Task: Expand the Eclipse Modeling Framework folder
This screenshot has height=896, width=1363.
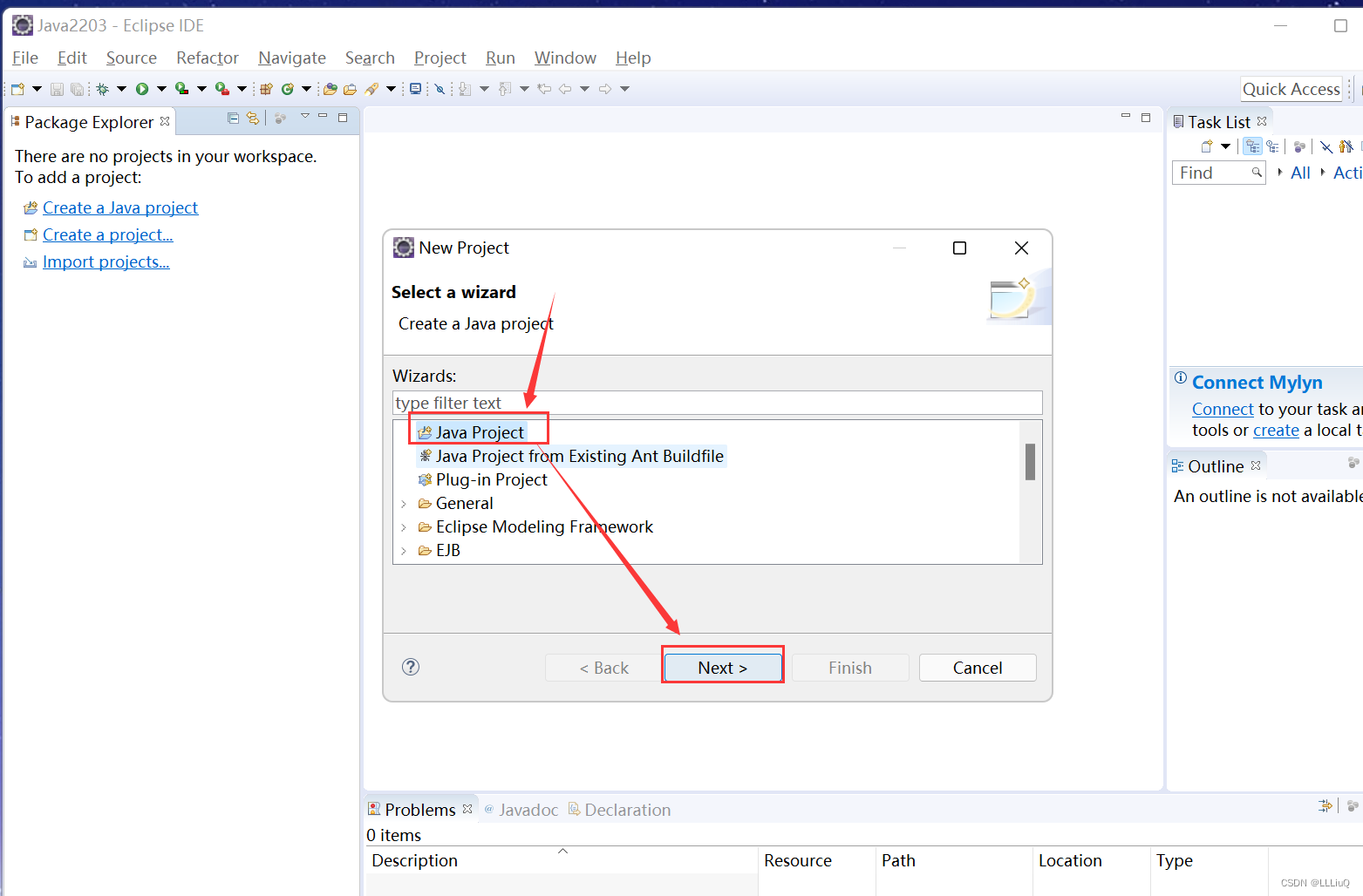Action: tap(404, 527)
